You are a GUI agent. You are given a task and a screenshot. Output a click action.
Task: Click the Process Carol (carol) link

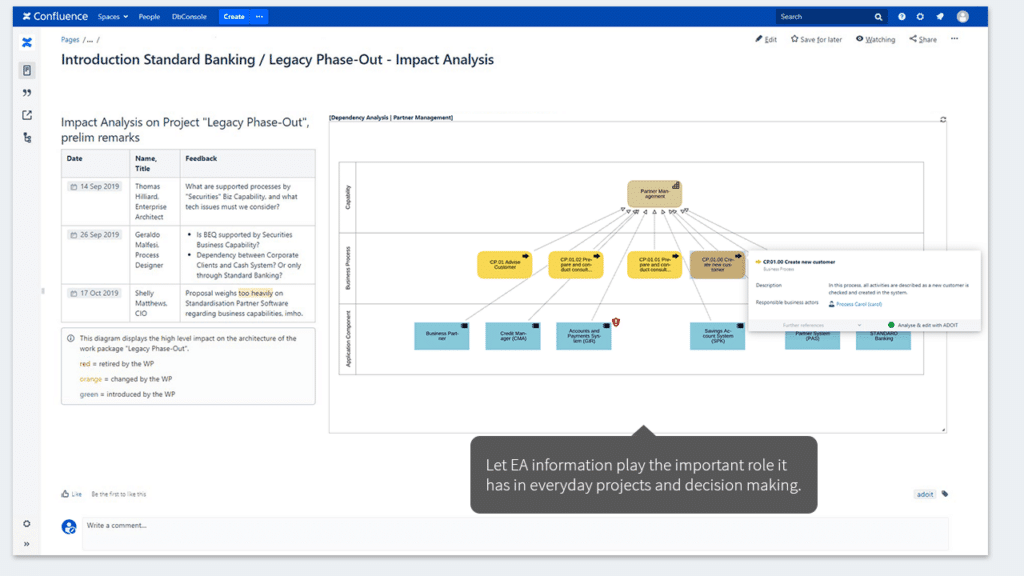pyautogui.click(x=860, y=303)
